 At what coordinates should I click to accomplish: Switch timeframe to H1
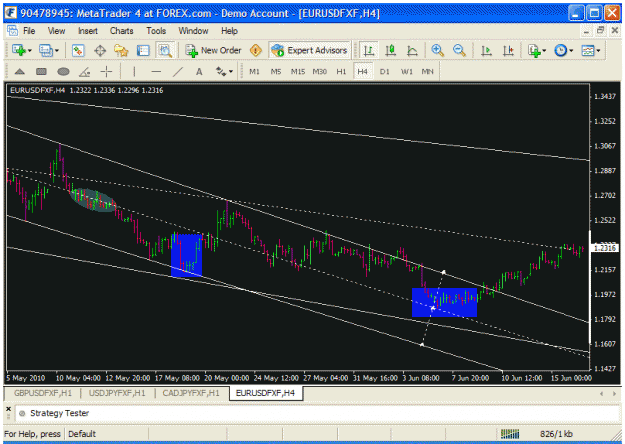point(341,72)
